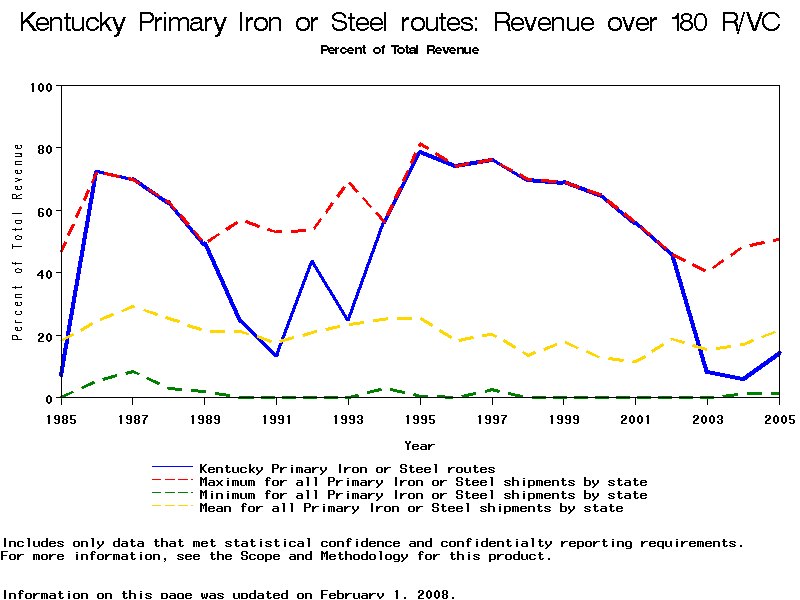Click the 60 value on the y-axis
This screenshot has width=800, height=600.
tap(44, 211)
